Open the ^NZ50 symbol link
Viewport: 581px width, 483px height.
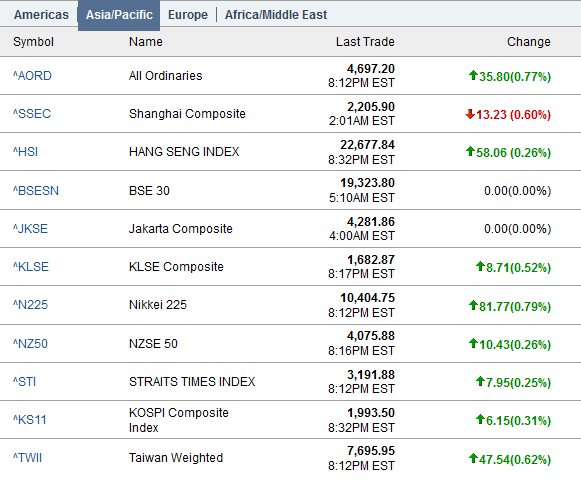30,344
